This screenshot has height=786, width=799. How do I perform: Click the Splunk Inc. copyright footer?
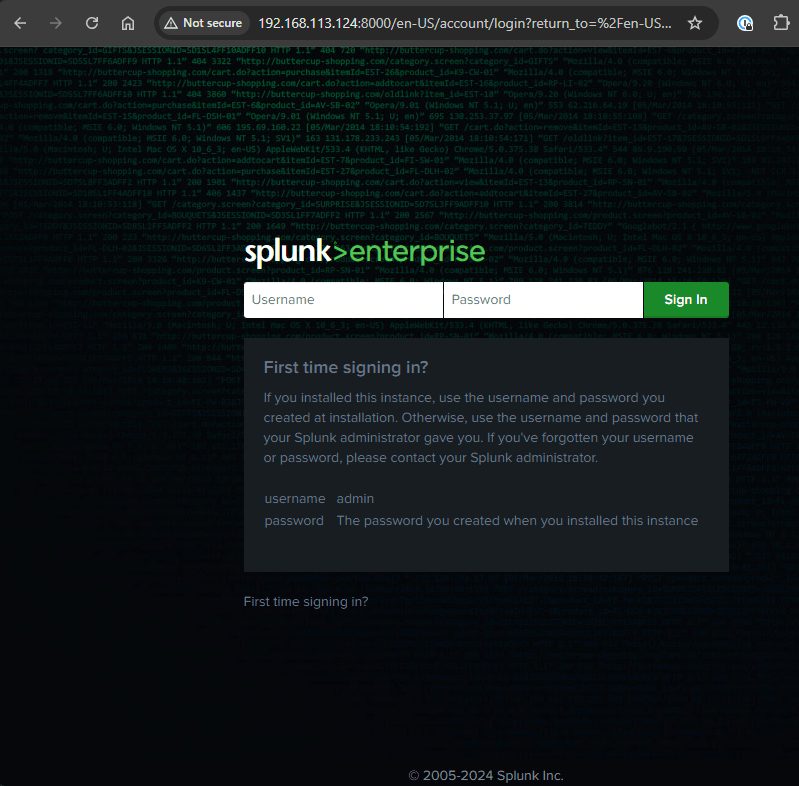point(486,775)
